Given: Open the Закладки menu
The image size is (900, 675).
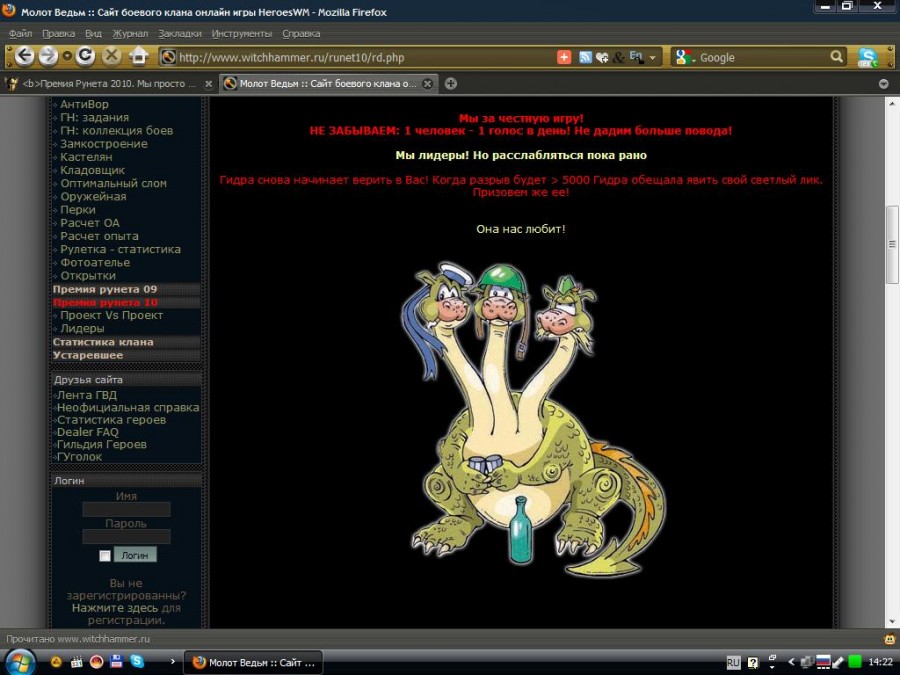Looking at the screenshot, I should pyautogui.click(x=180, y=33).
